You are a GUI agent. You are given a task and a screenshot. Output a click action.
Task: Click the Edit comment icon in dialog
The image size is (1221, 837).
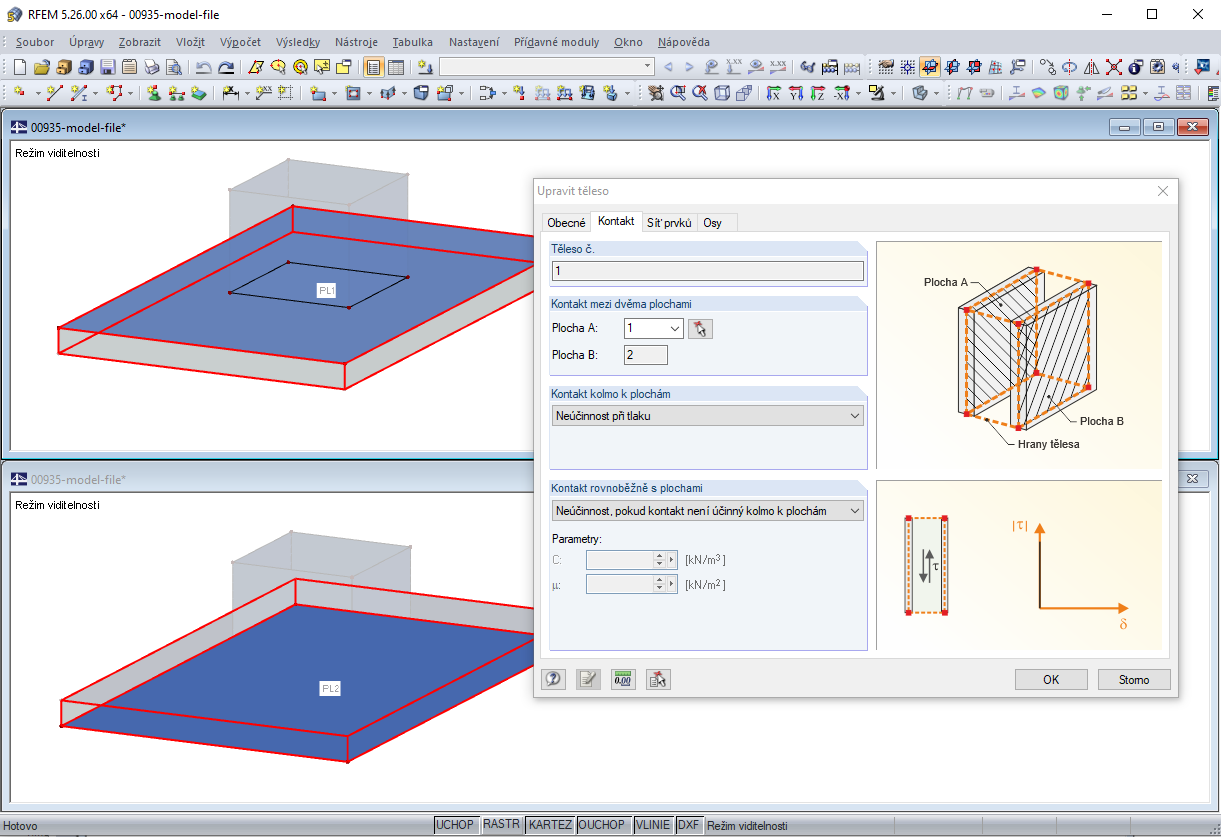tap(588, 680)
